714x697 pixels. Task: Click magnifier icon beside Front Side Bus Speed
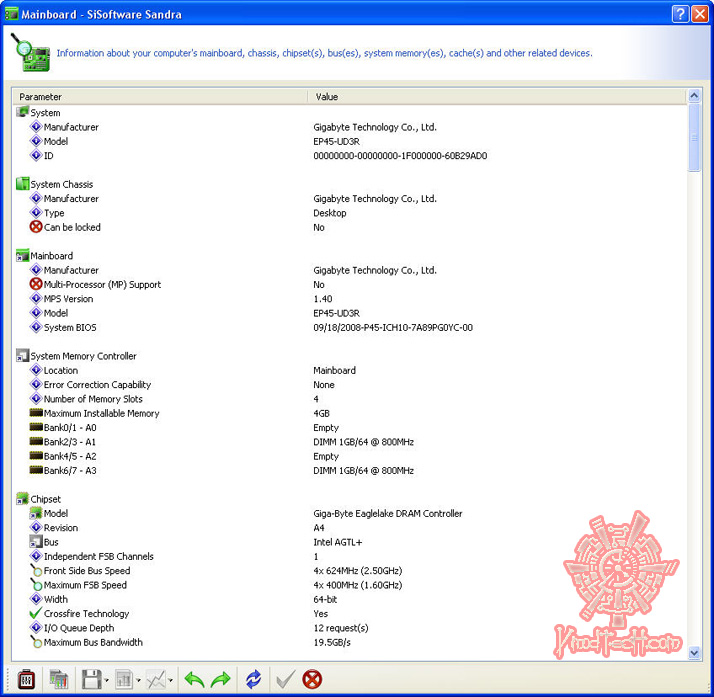coord(36,570)
